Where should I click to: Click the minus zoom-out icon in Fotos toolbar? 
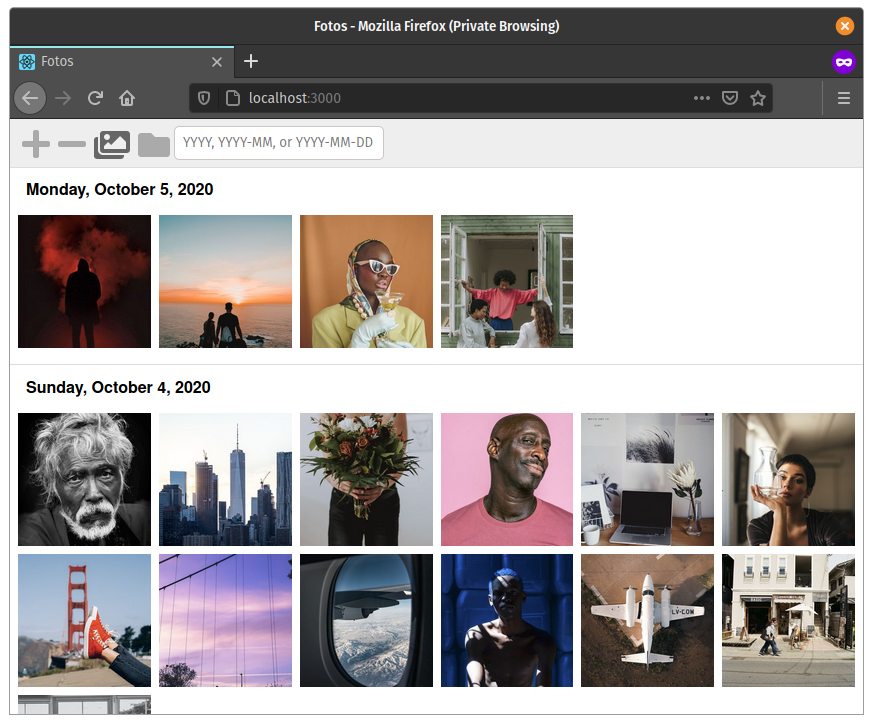(71, 144)
